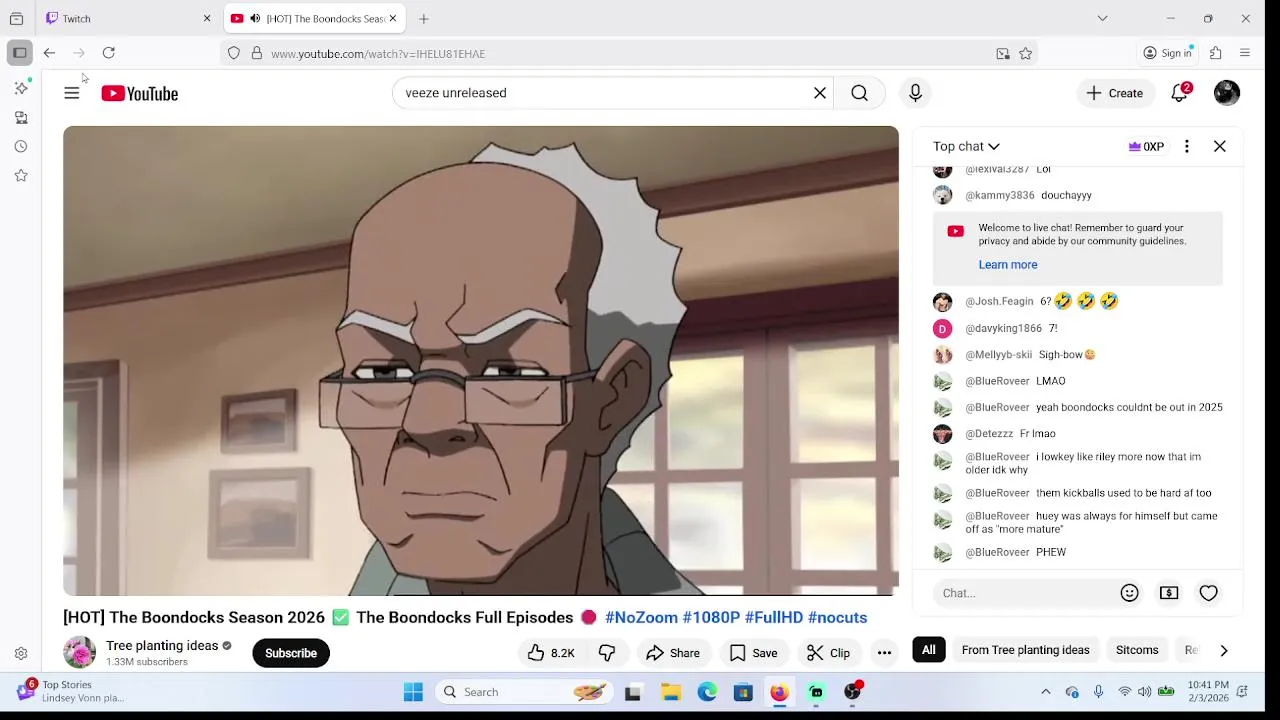The height and width of the screenshot is (720, 1280).
Task: Like the video with thumbs up
Action: (551, 653)
